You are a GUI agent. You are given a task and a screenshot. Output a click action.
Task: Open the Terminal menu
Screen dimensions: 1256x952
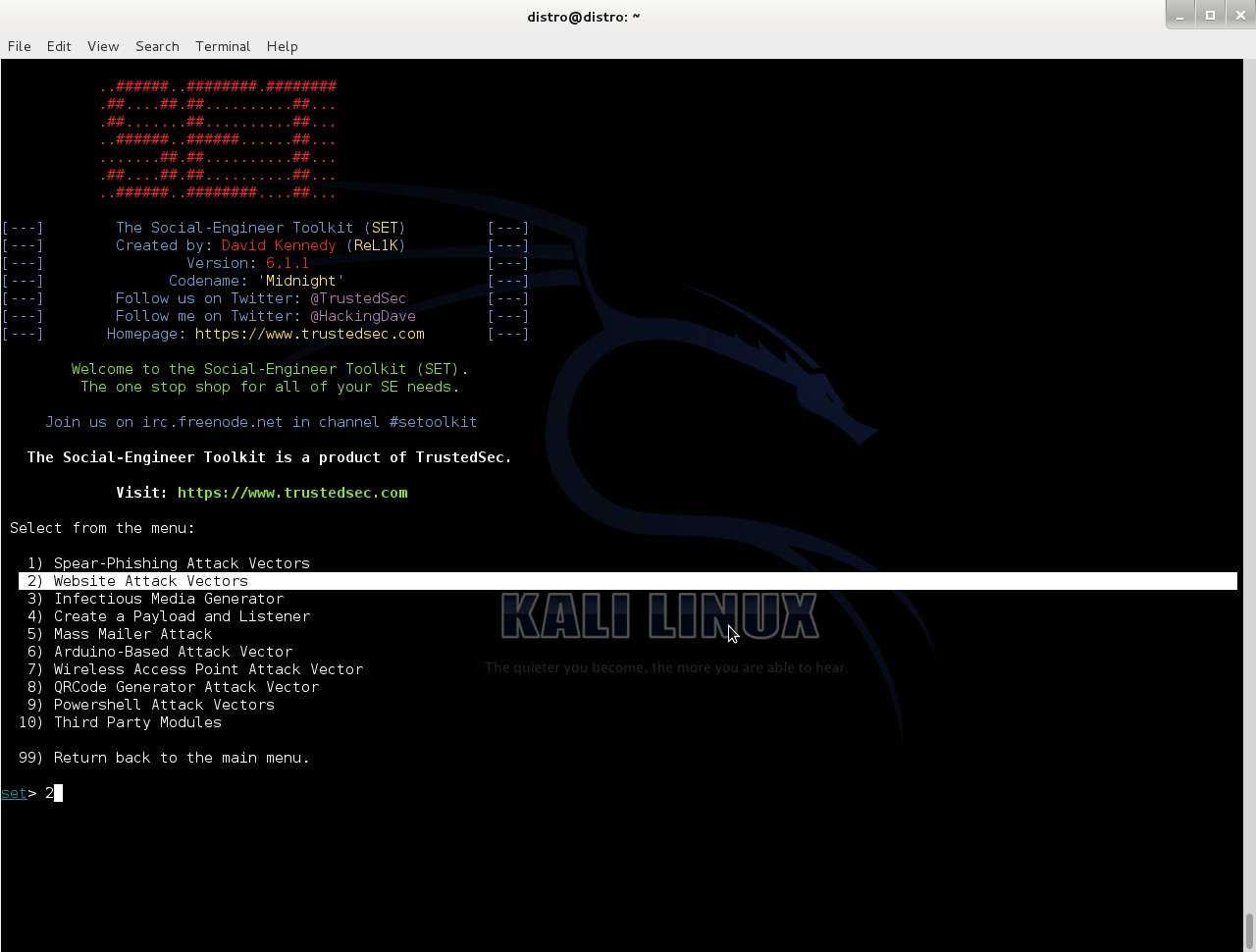click(223, 46)
